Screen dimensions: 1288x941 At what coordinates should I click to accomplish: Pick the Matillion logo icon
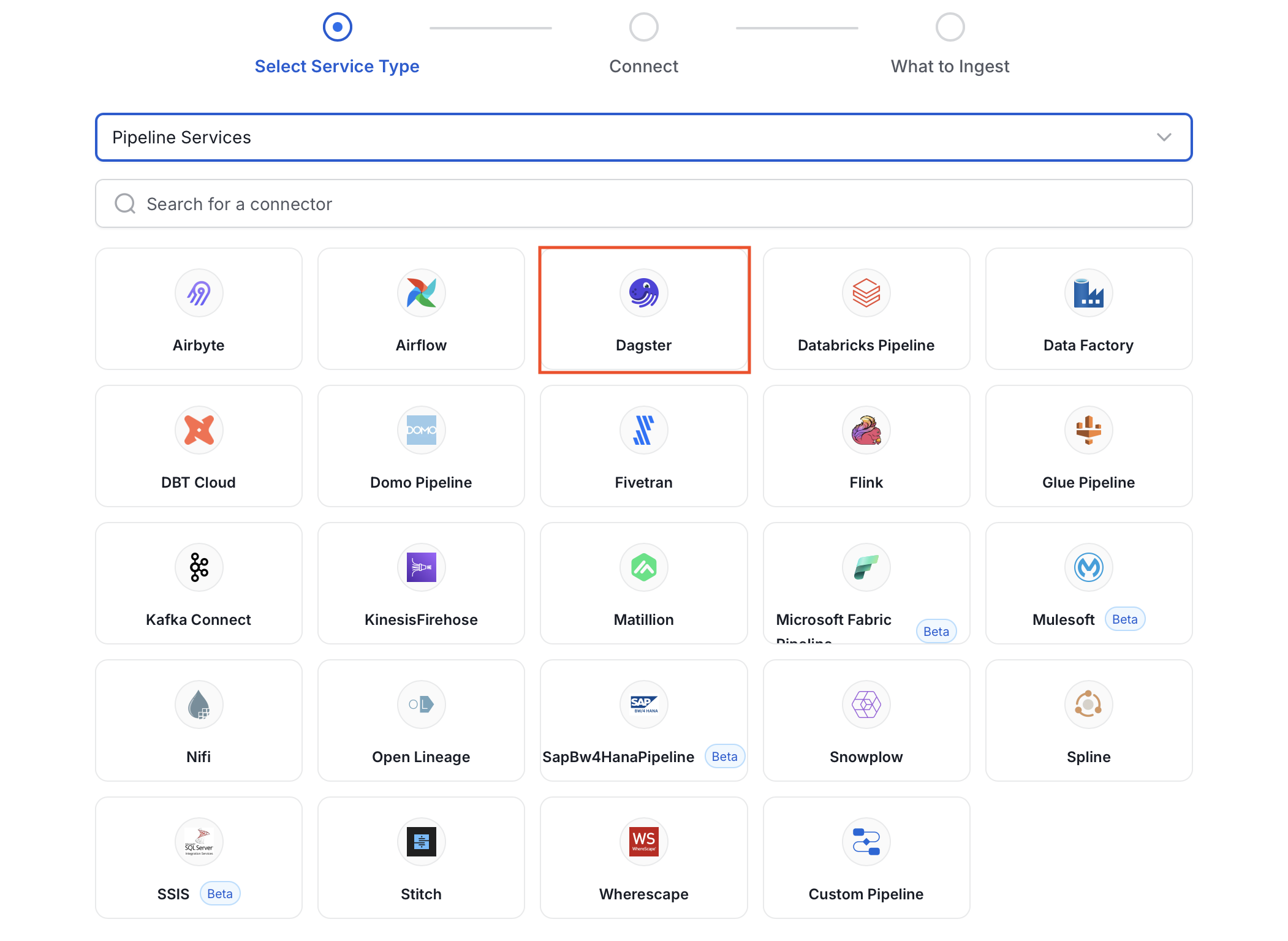[644, 567]
